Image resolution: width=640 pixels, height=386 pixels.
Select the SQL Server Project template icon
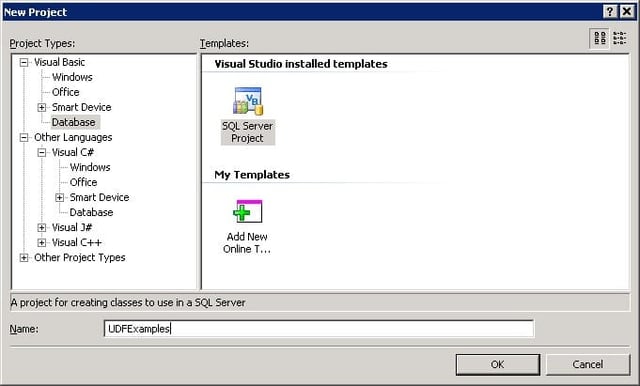pyautogui.click(x=248, y=101)
